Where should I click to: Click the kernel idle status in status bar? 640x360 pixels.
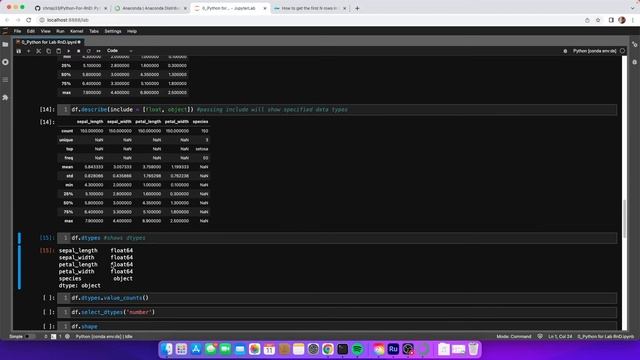104,336
